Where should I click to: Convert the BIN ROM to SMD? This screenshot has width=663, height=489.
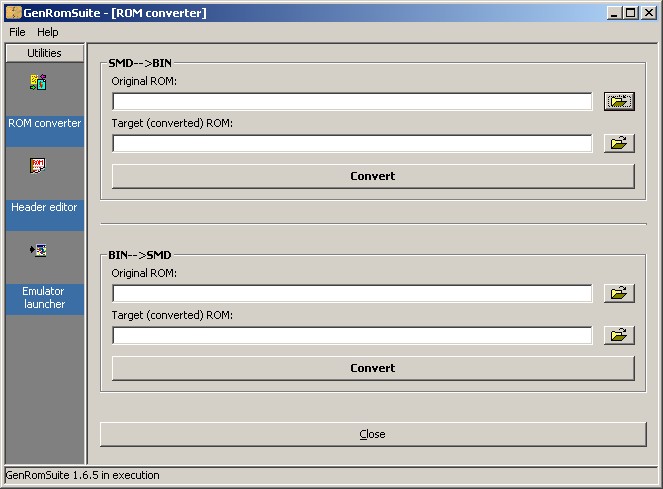(373, 368)
